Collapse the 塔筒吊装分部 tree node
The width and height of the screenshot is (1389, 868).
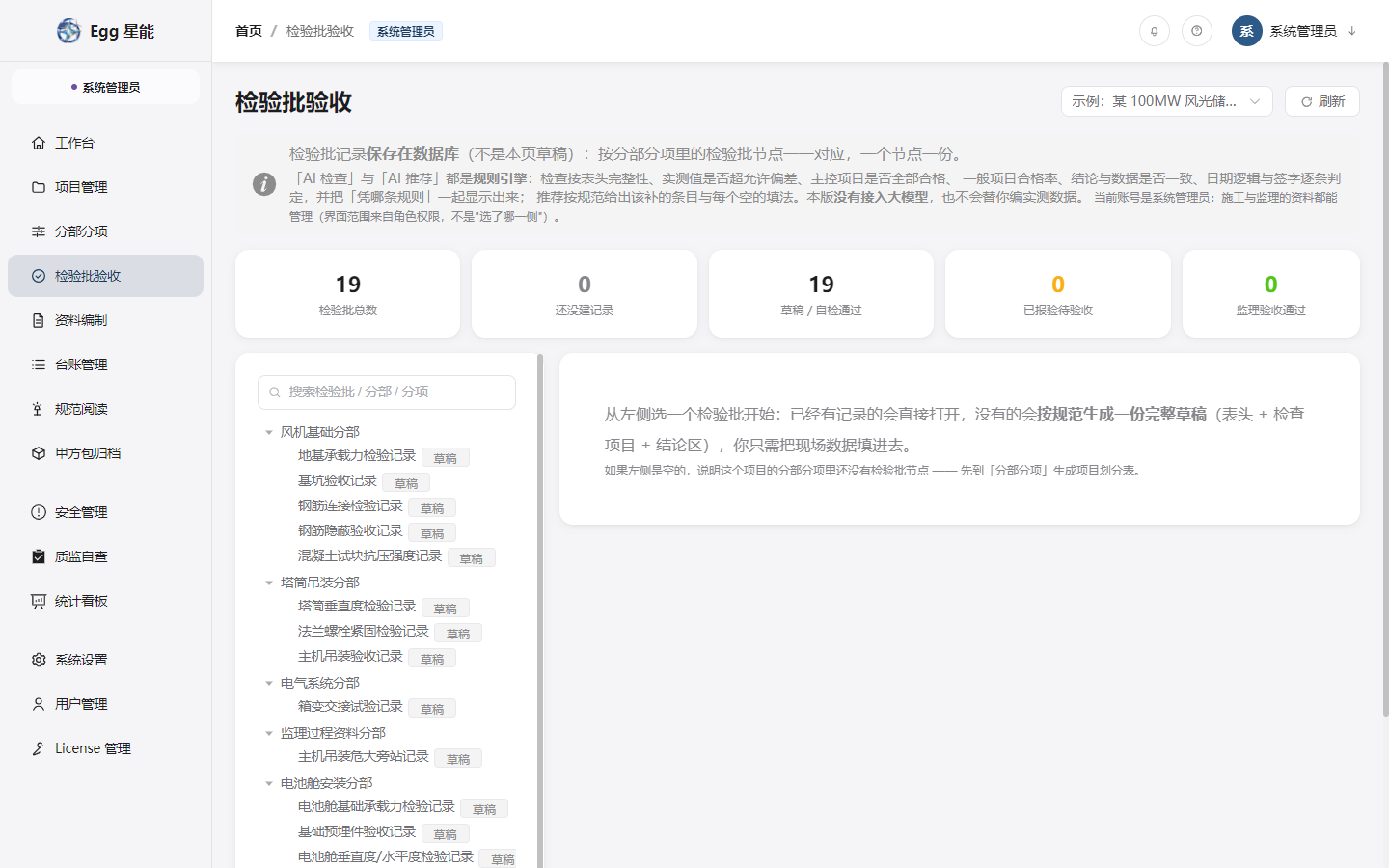click(269, 583)
